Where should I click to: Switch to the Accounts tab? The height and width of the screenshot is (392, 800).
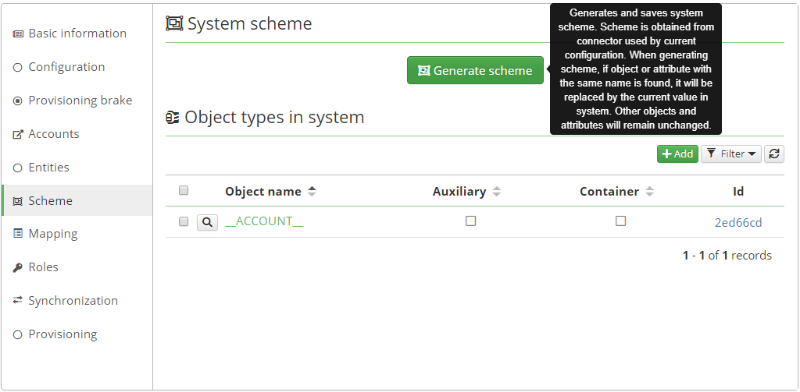pos(77,134)
